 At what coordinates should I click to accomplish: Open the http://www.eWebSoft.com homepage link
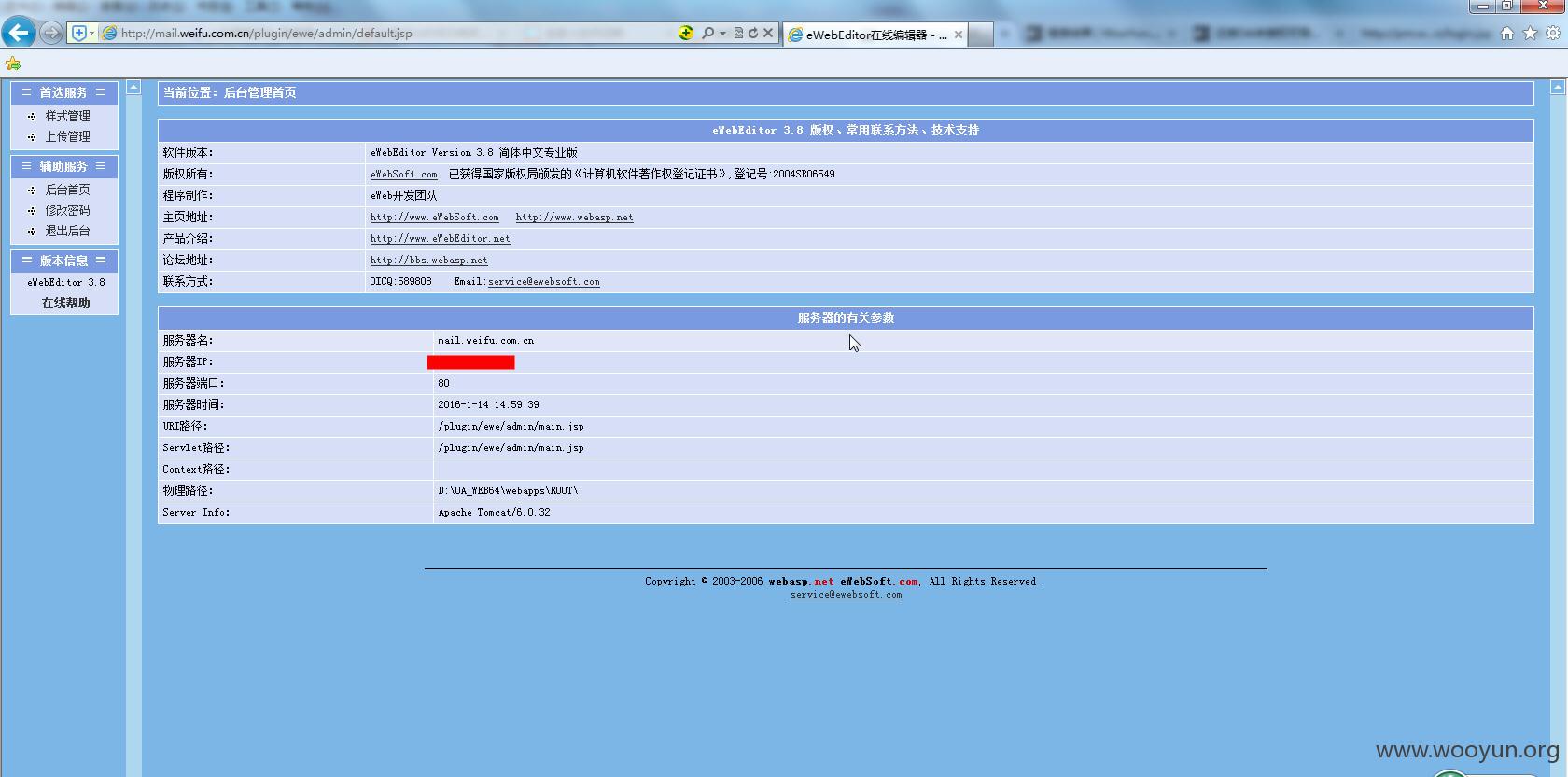[434, 217]
